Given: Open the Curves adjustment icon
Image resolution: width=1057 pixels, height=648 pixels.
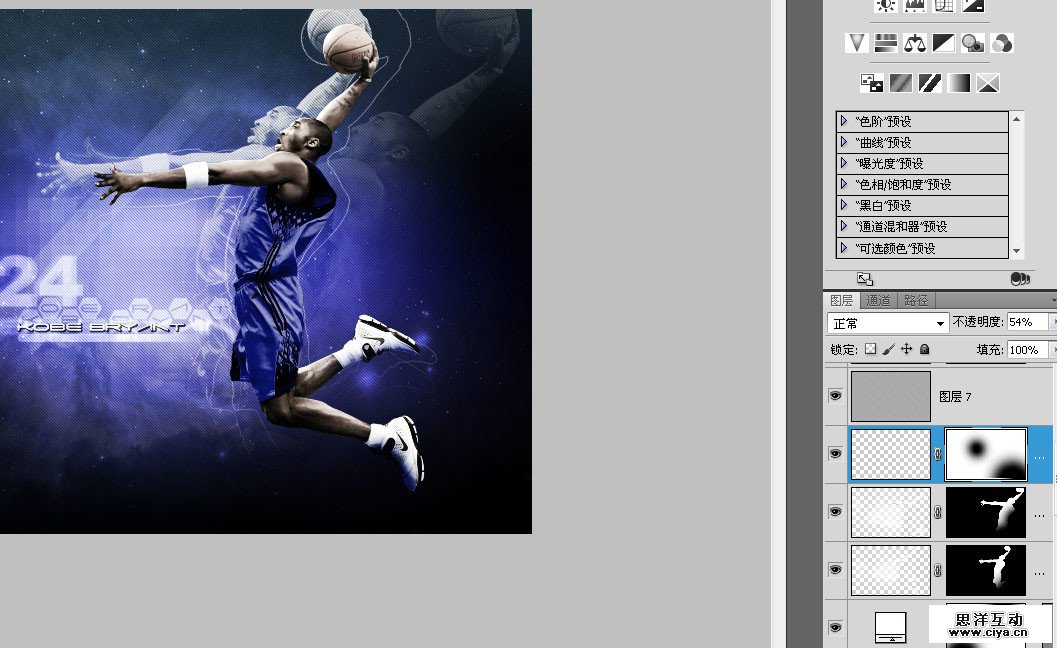Looking at the screenshot, I should (944, 6).
